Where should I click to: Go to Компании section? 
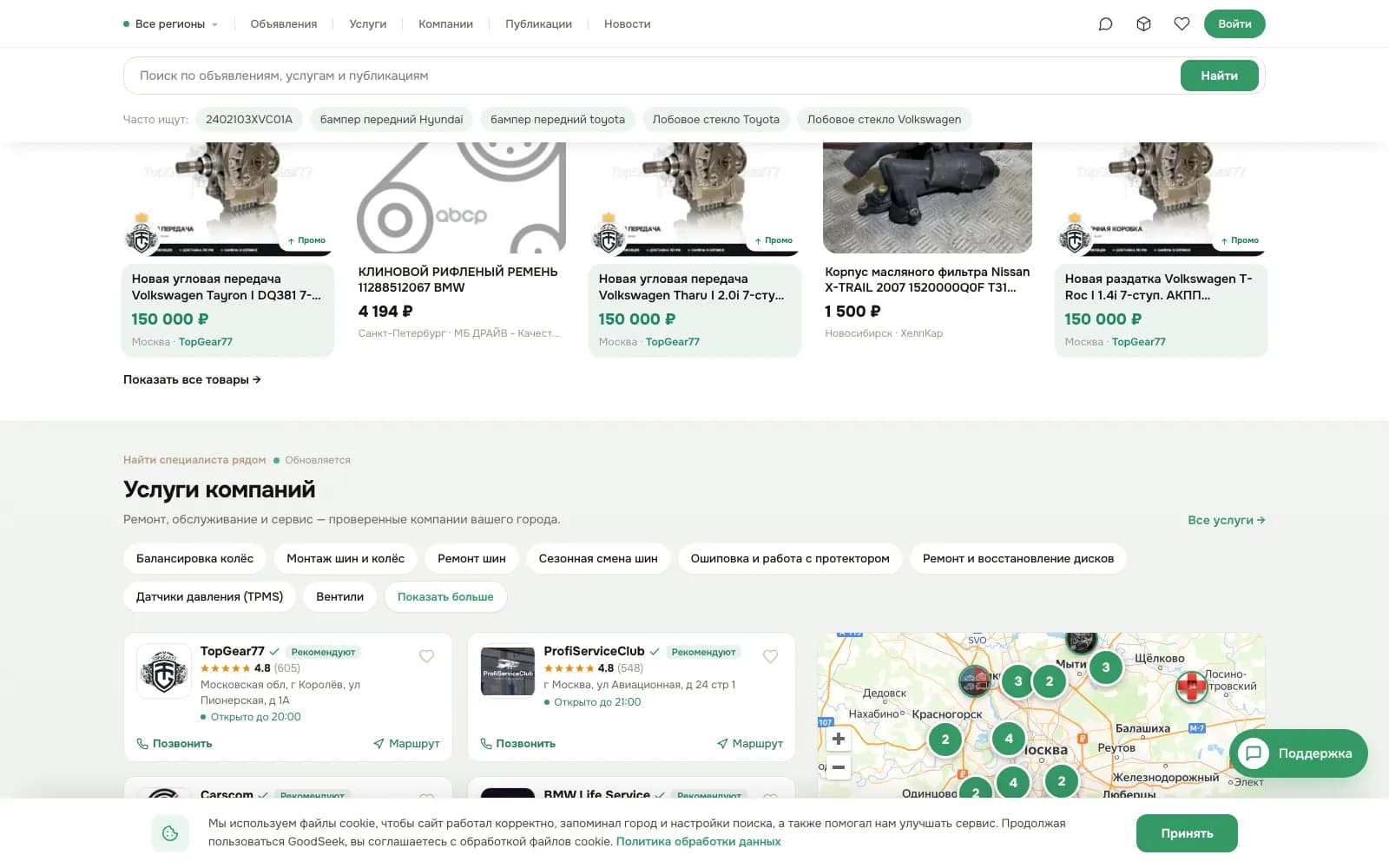point(445,24)
